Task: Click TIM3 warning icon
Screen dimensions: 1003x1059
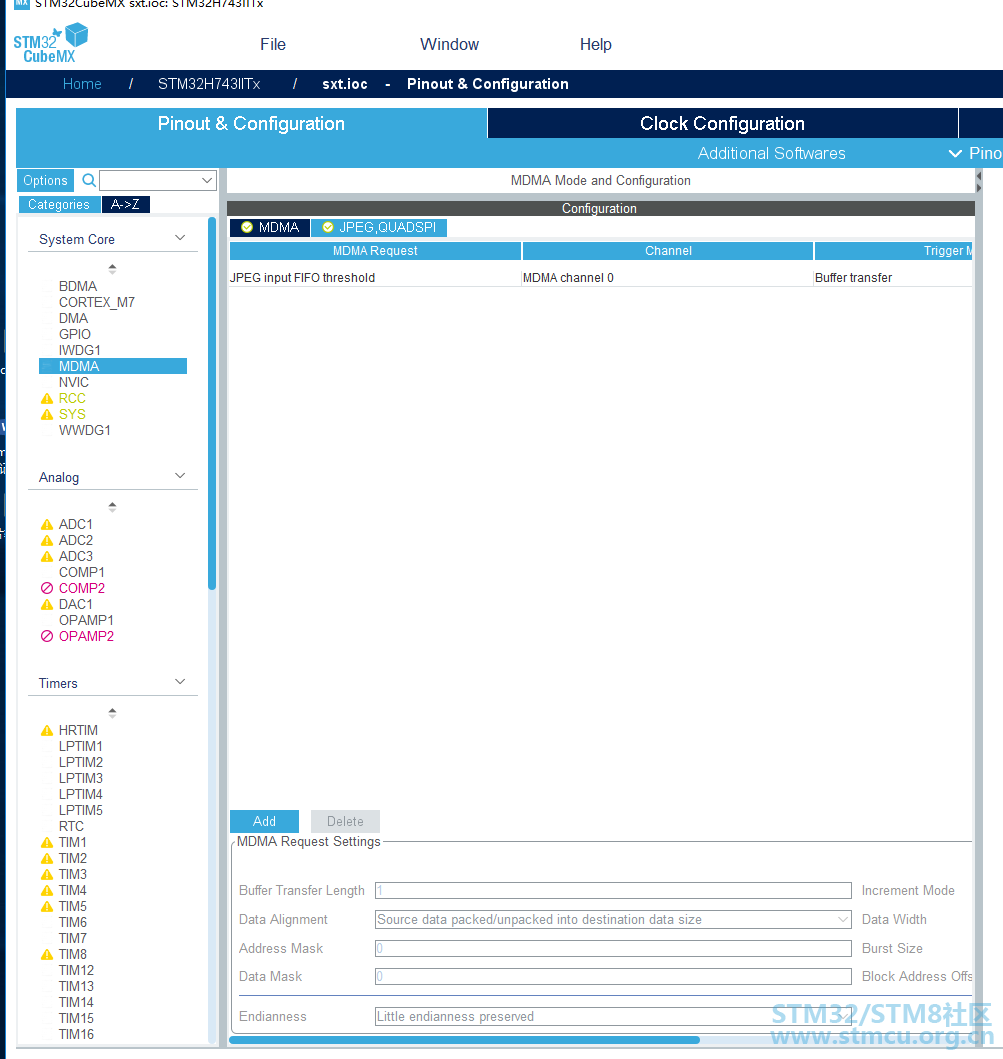Action: (x=47, y=875)
